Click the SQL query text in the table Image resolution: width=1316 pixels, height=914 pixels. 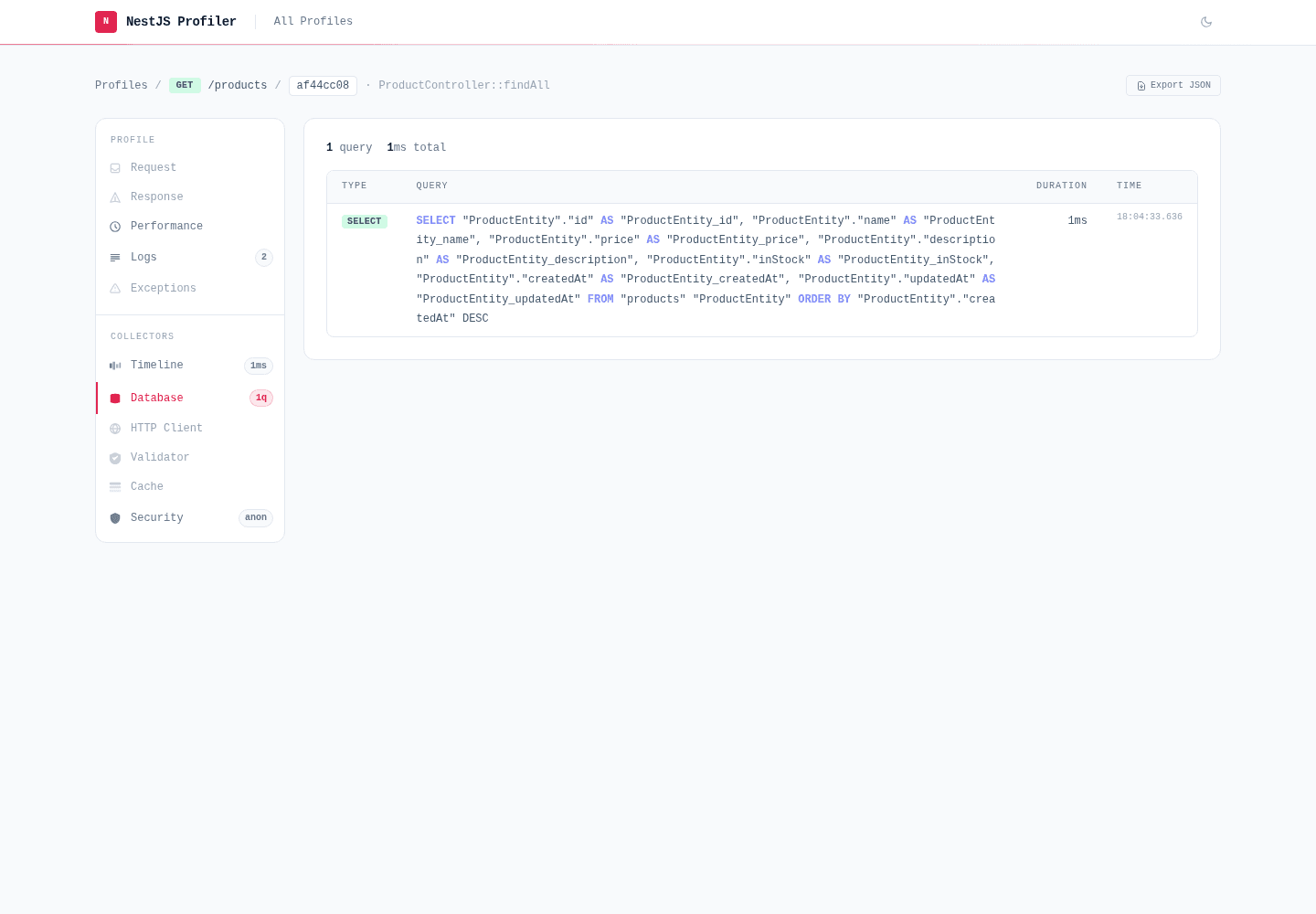[x=706, y=270]
